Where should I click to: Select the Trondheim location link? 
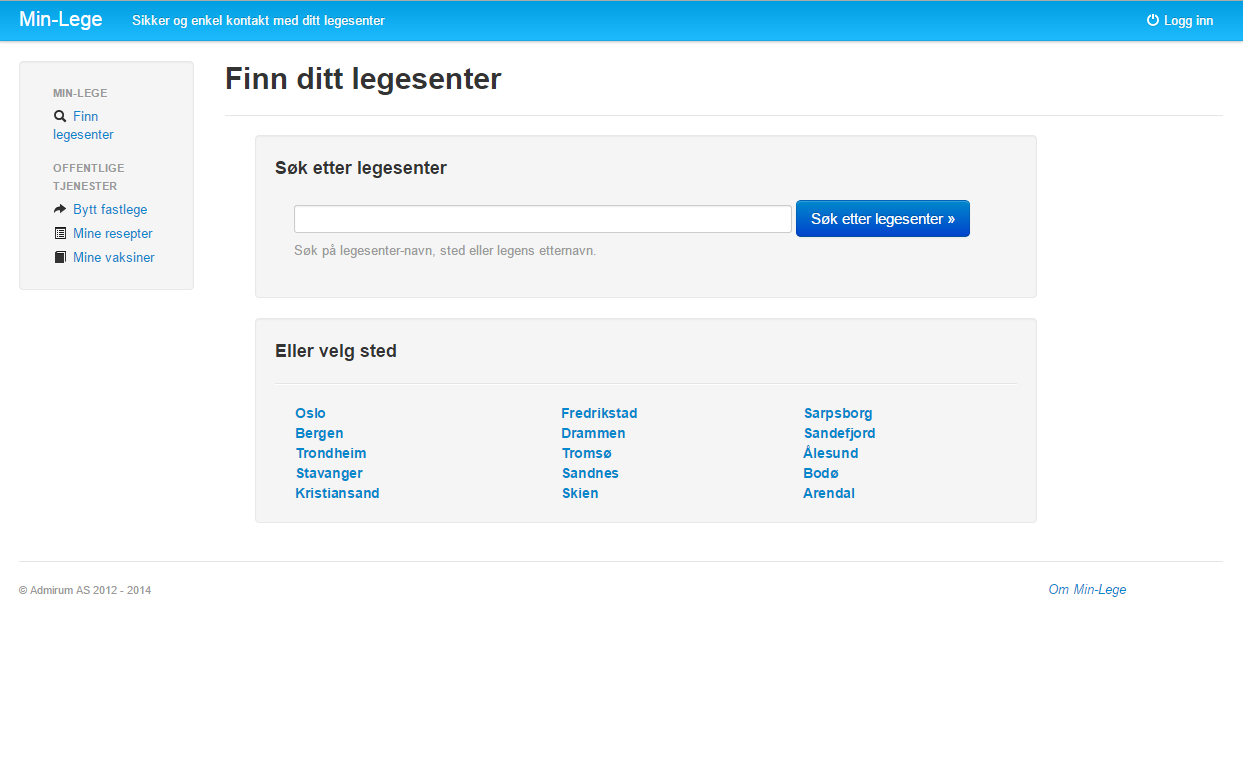(x=331, y=453)
